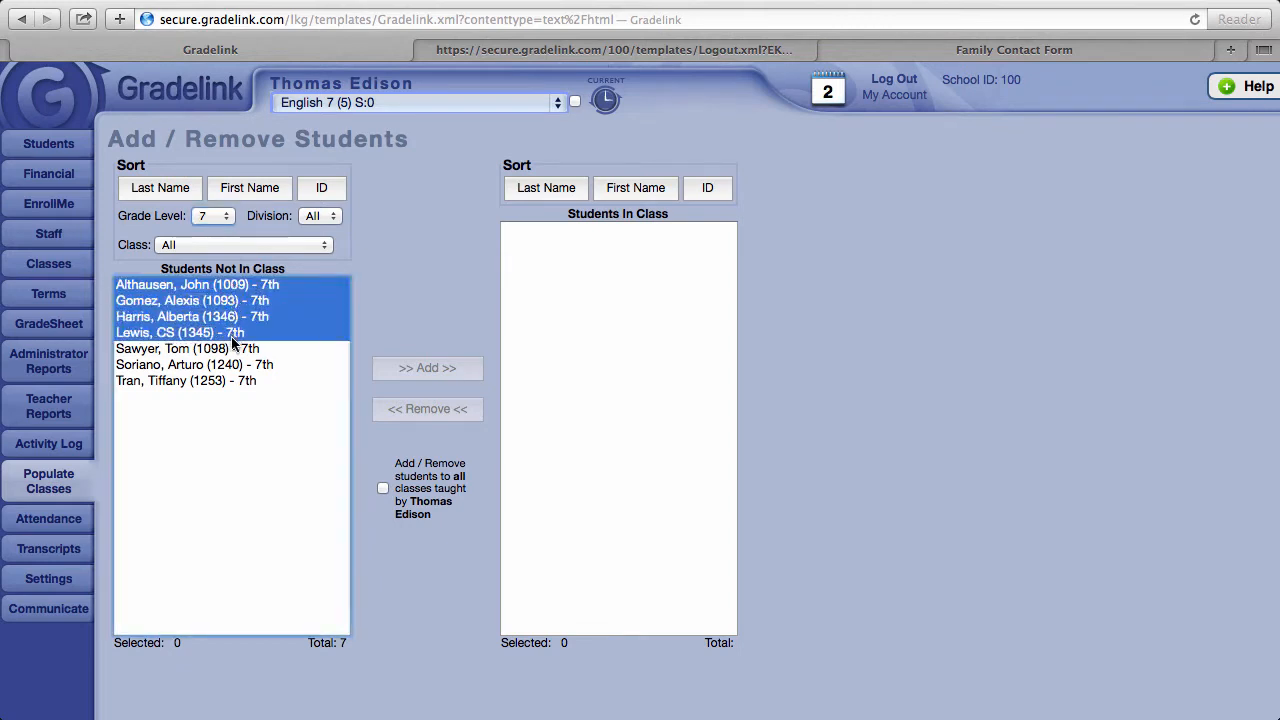Open the Division dropdown
The height and width of the screenshot is (720, 1280).
click(320, 216)
